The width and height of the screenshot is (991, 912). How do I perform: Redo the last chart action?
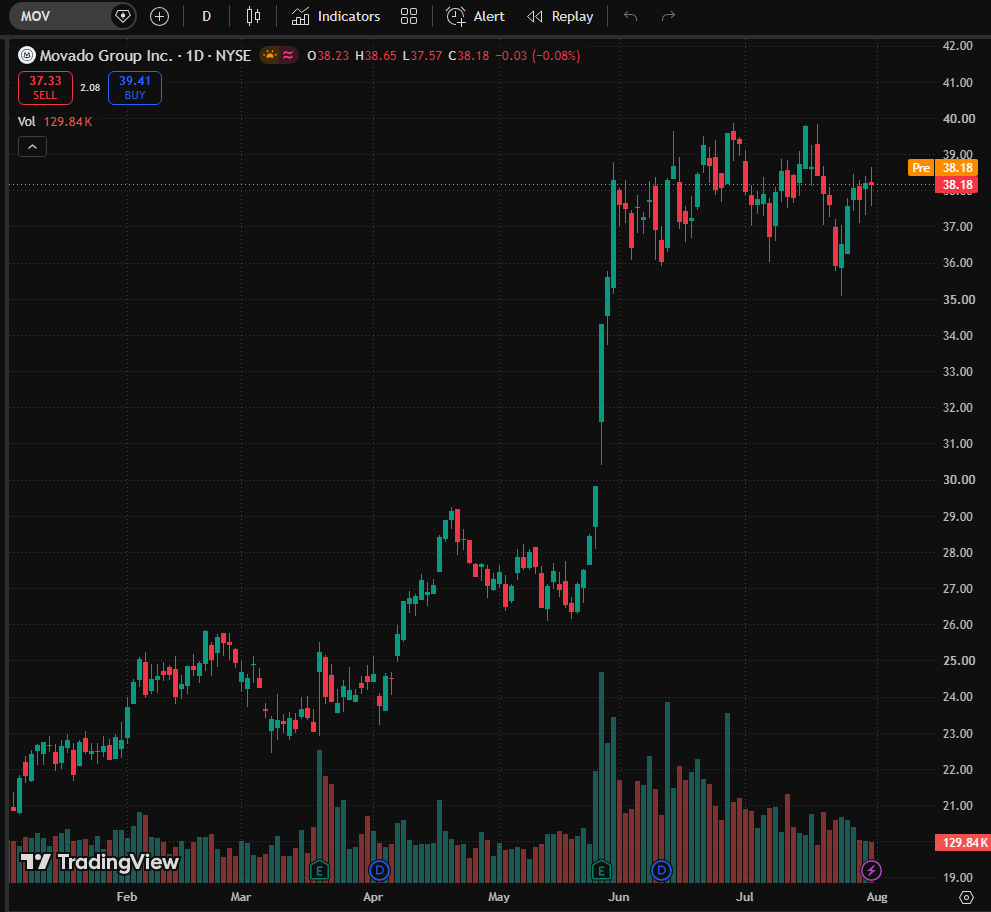668,16
